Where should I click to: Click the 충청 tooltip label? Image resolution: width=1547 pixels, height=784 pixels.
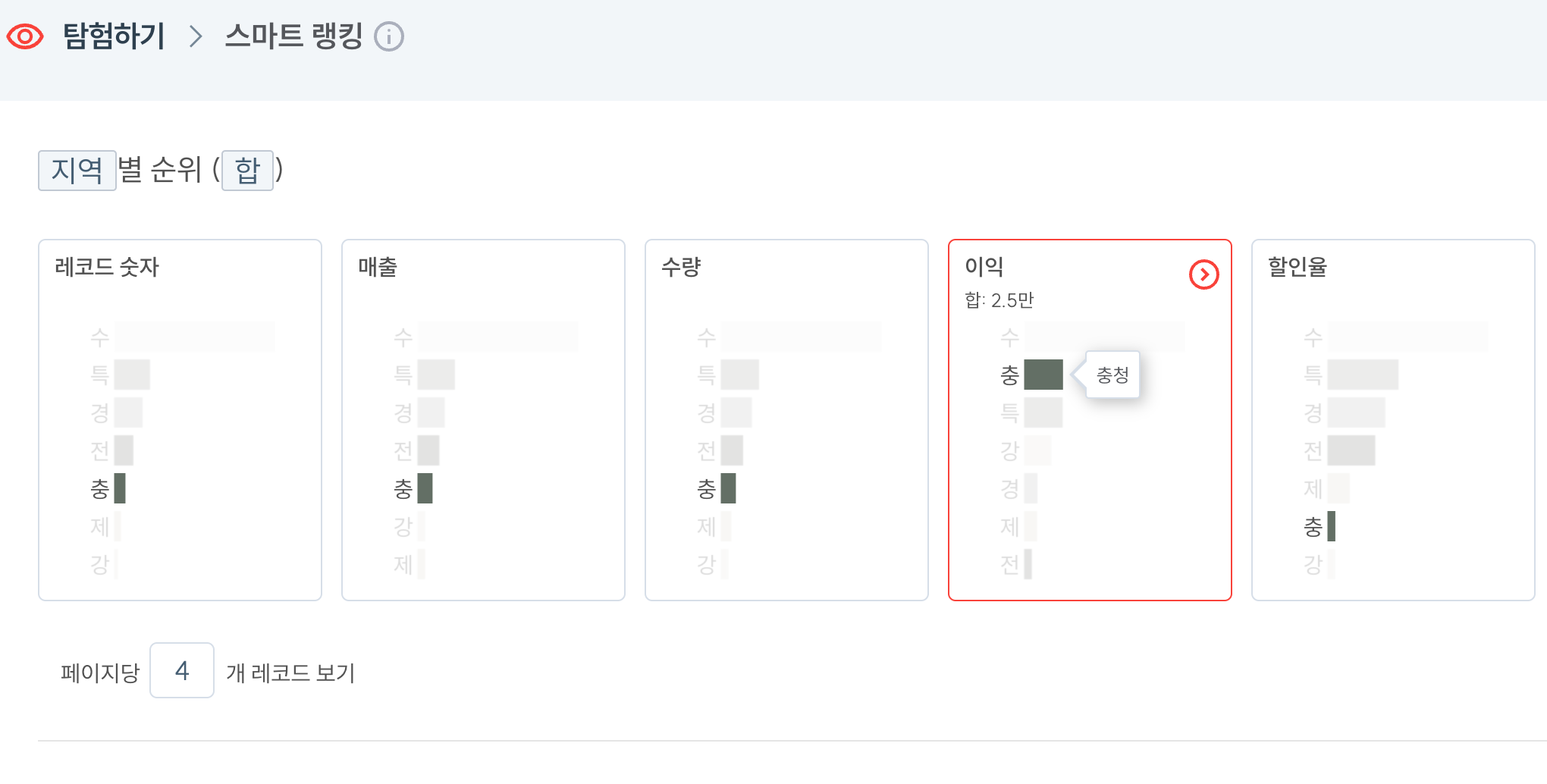(1112, 375)
